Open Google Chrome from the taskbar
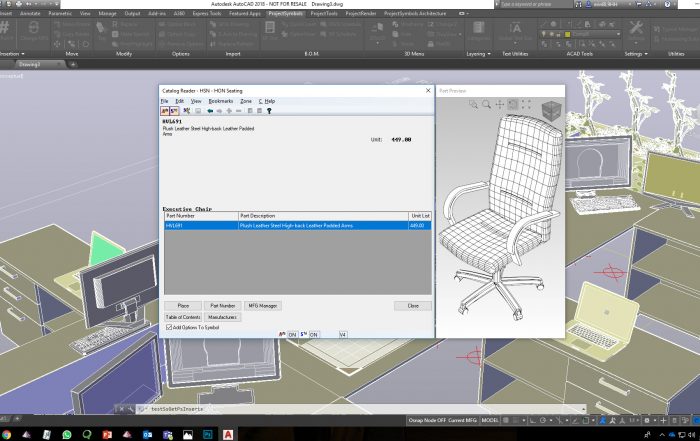 coord(6,434)
